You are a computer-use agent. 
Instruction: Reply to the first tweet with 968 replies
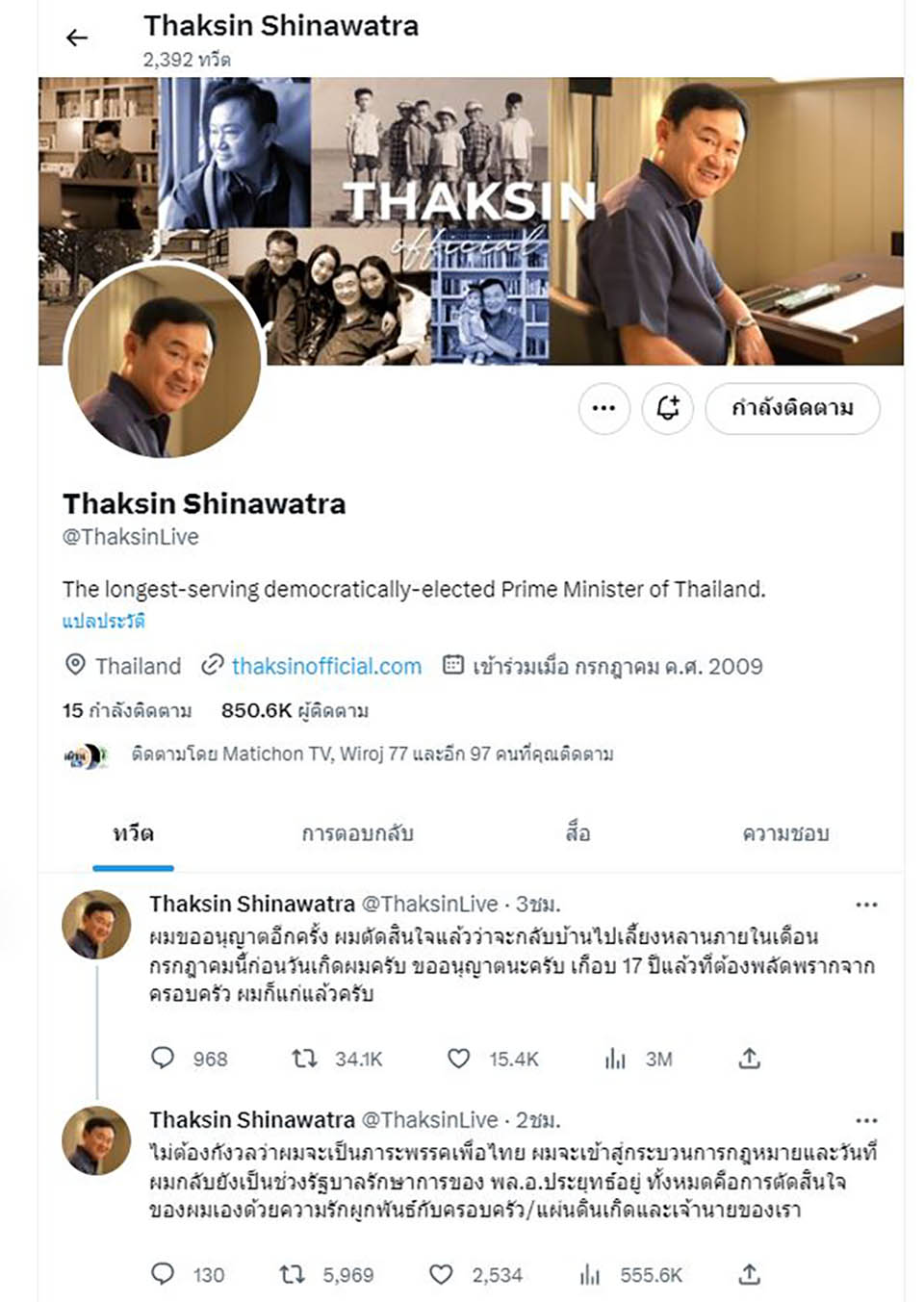[164, 1059]
